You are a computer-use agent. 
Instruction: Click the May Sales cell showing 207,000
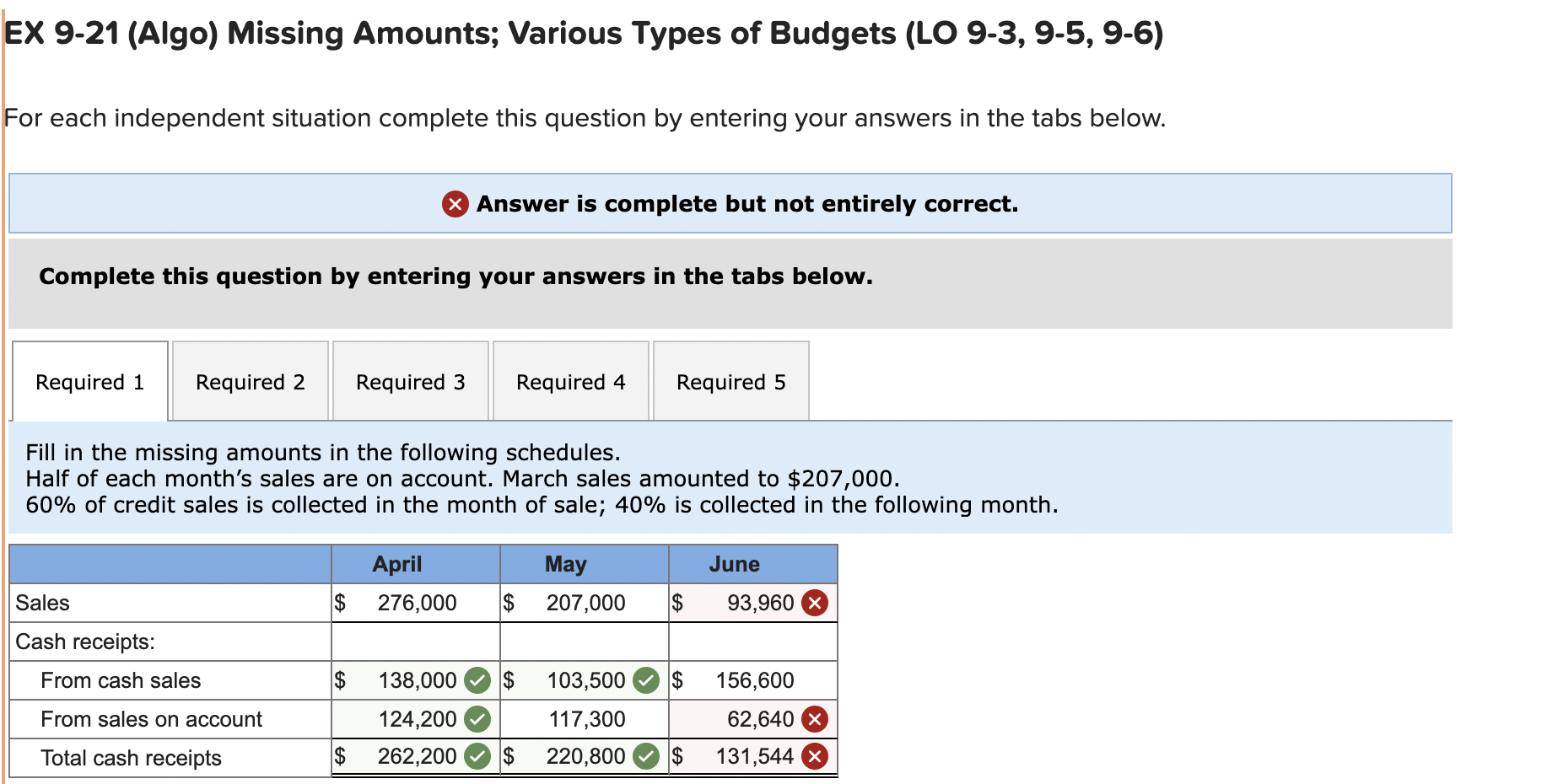(585, 602)
